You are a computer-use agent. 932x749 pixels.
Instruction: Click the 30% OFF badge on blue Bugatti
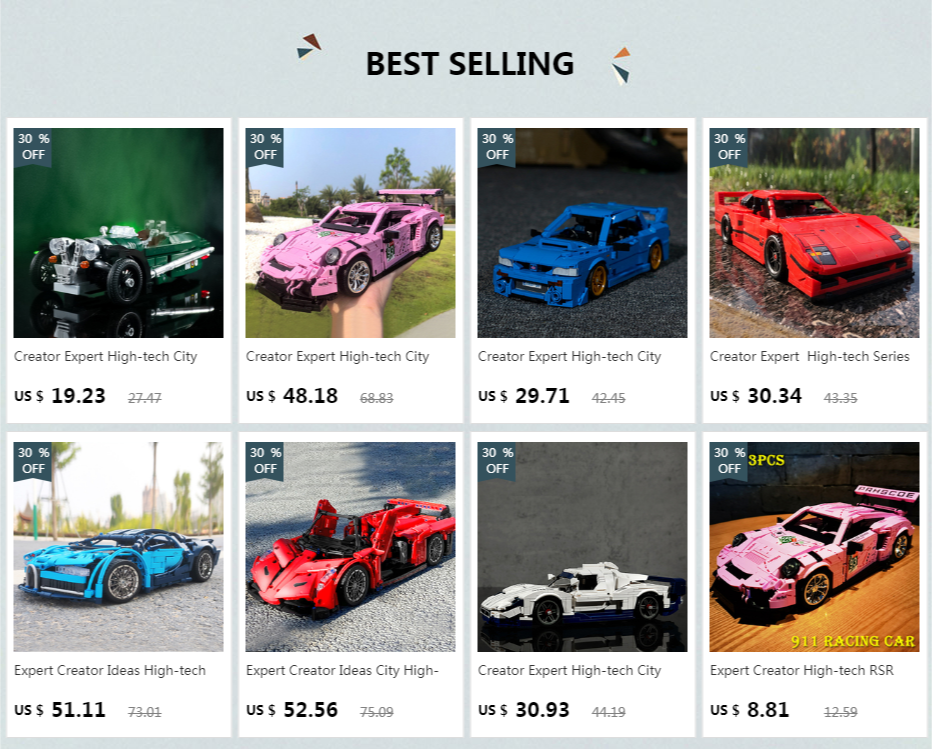(x=33, y=461)
